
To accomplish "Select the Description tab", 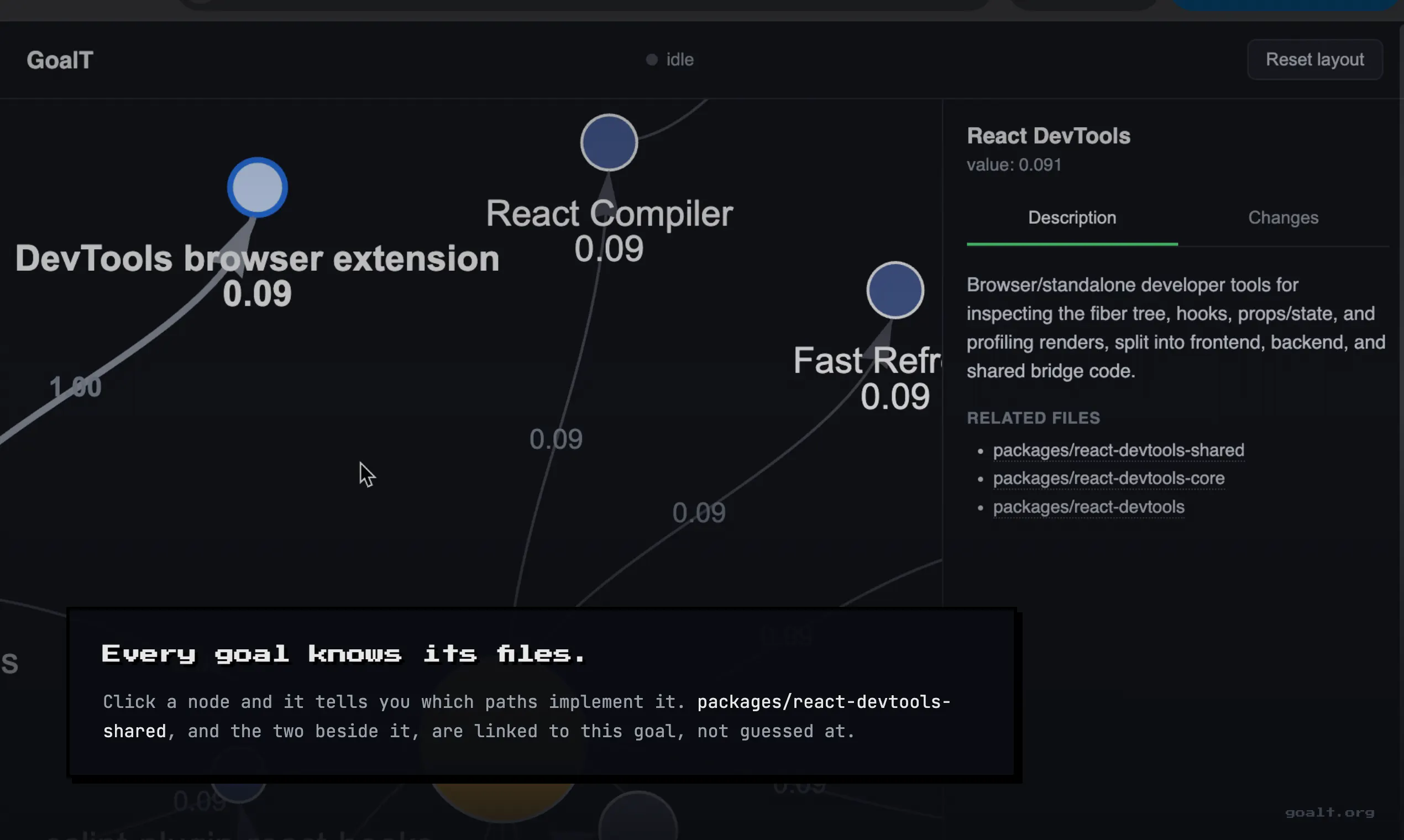I will click(x=1072, y=218).
